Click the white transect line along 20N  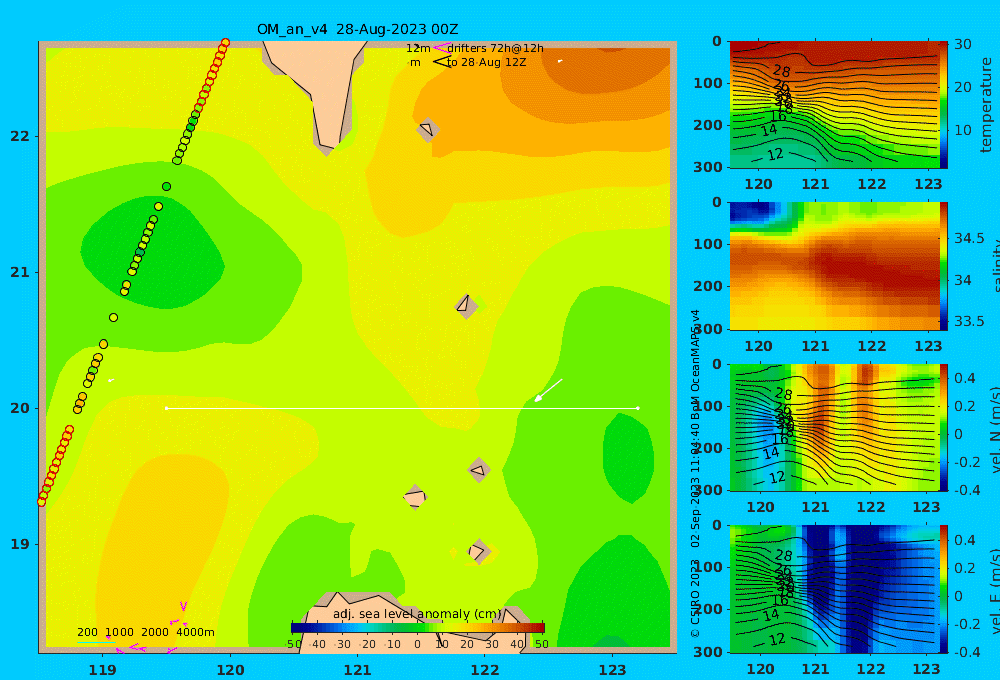402,408
